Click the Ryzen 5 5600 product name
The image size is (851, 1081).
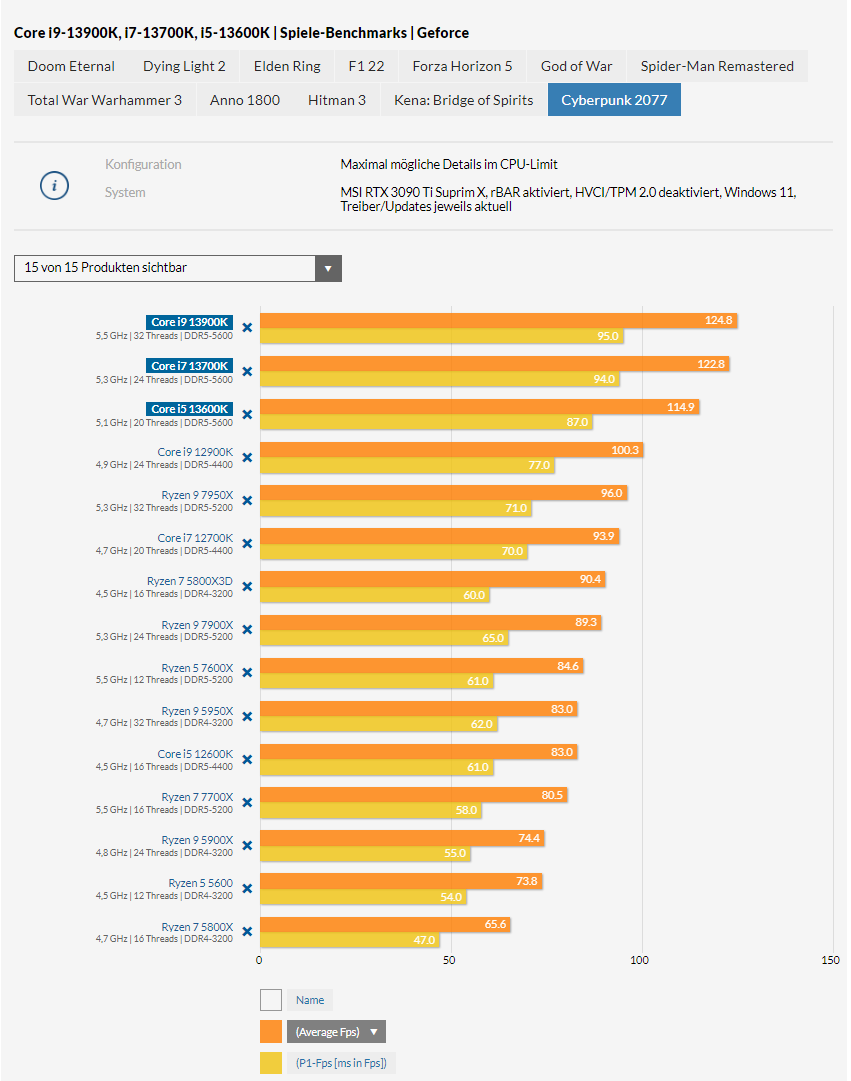(x=201, y=883)
